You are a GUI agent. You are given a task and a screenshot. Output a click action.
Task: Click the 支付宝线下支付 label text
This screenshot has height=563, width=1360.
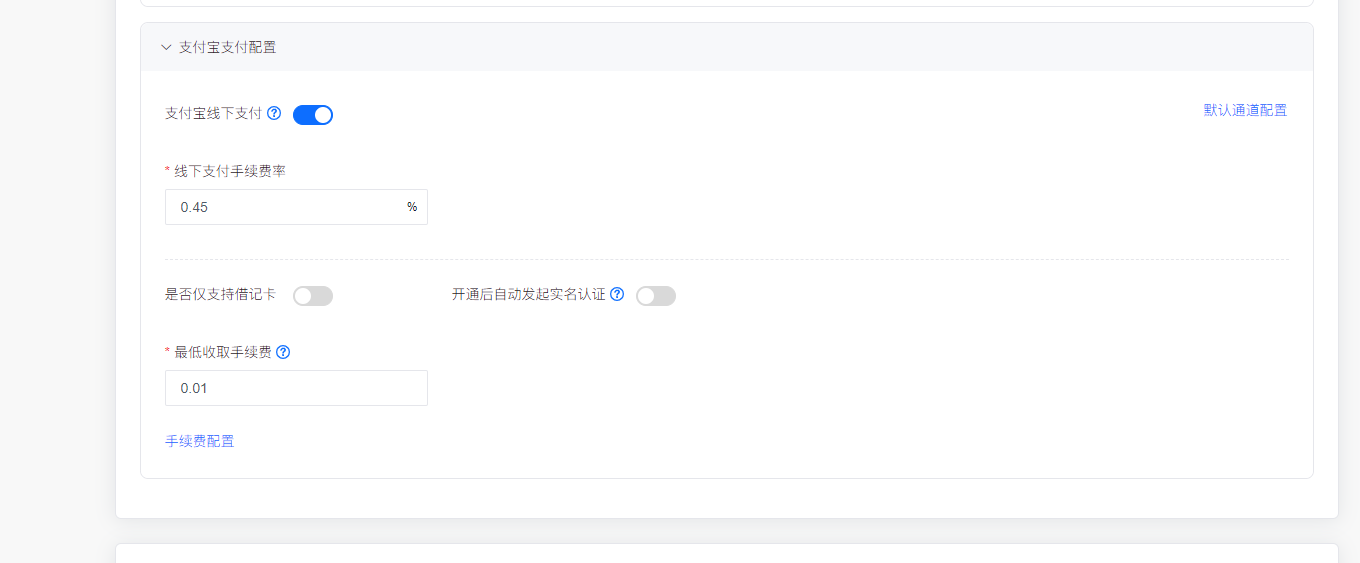(x=213, y=114)
